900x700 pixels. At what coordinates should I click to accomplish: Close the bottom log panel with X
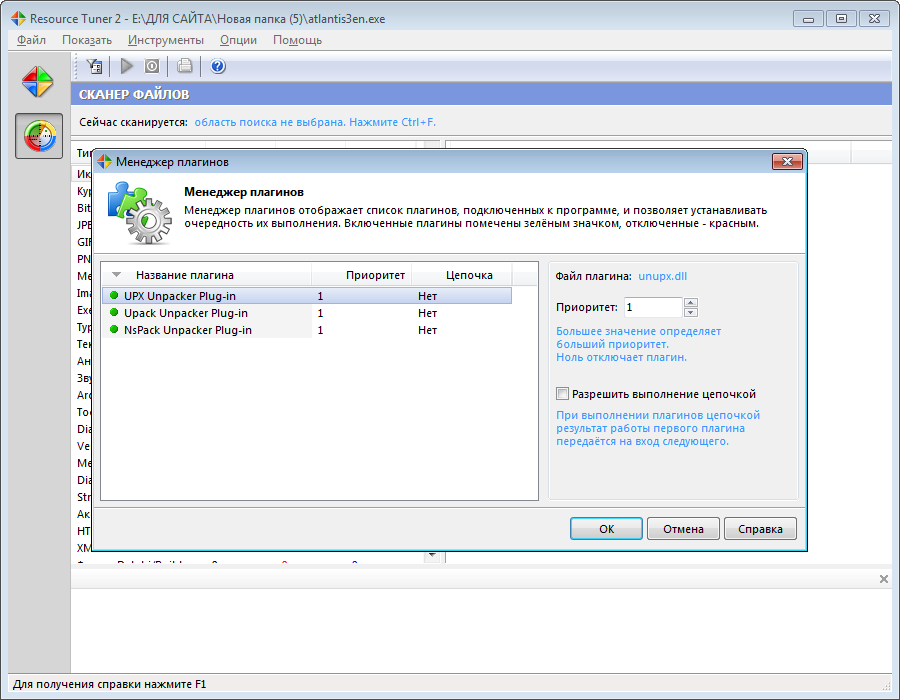pos(884,579)
